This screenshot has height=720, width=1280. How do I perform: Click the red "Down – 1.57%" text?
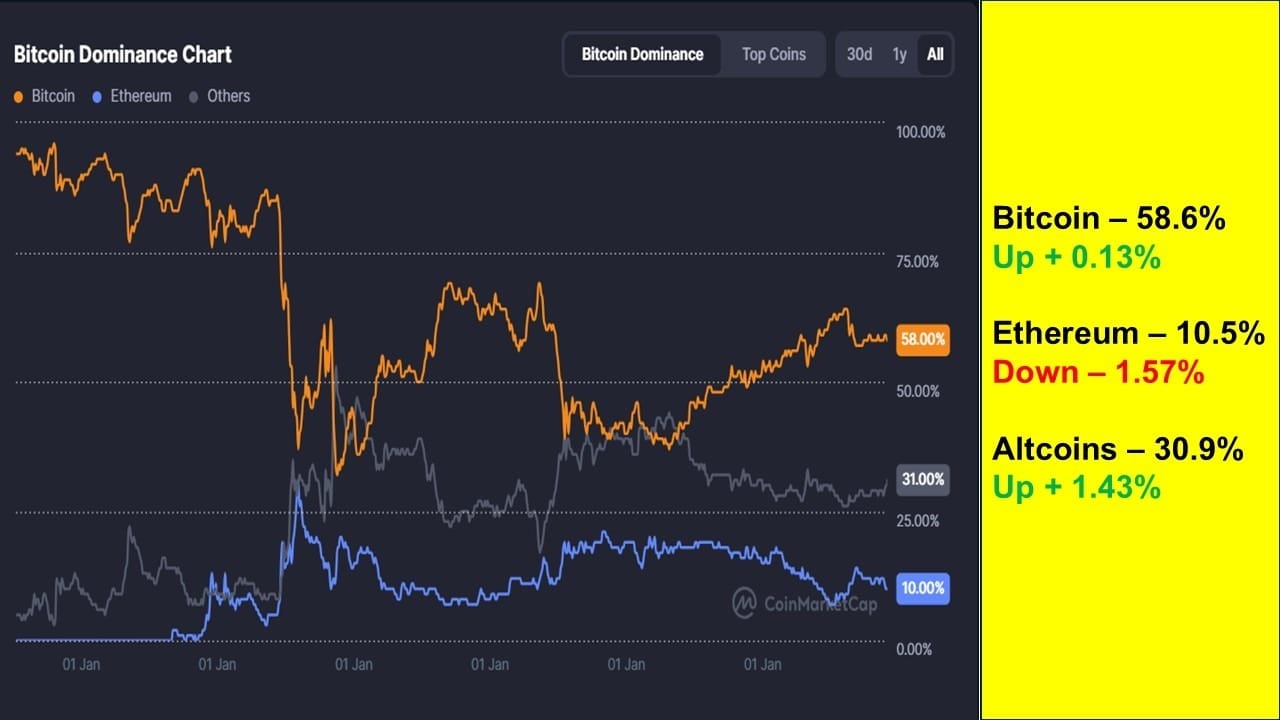(x=1097, y=372)
